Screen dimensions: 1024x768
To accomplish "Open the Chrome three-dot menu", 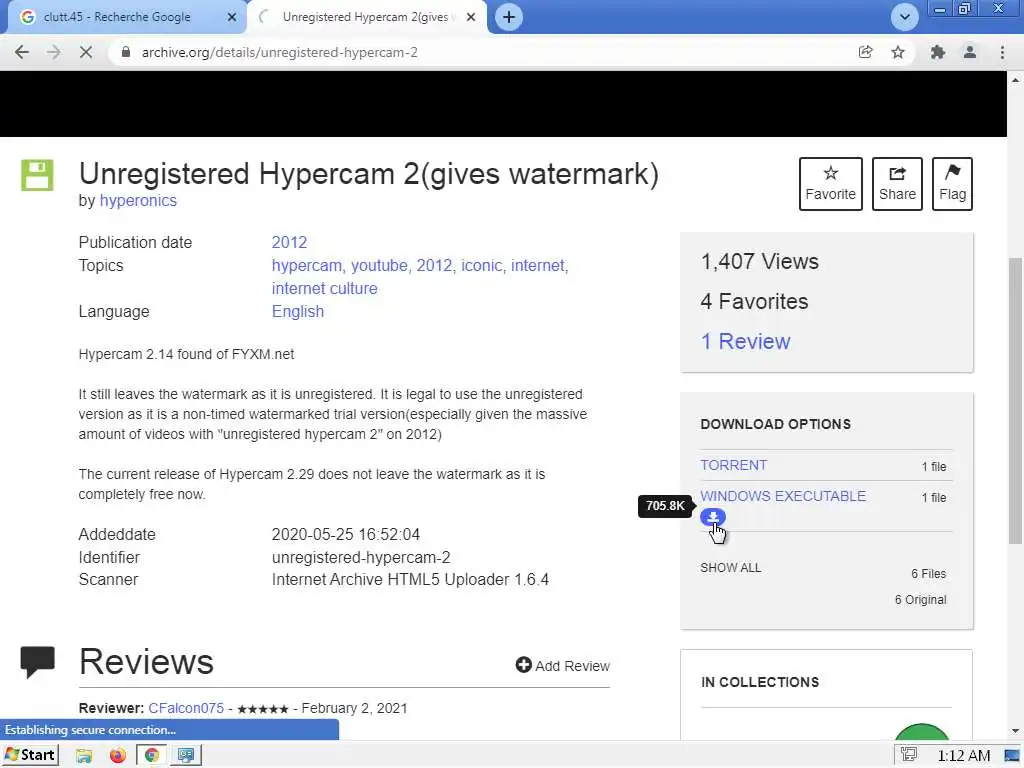I will (1002, 52).
